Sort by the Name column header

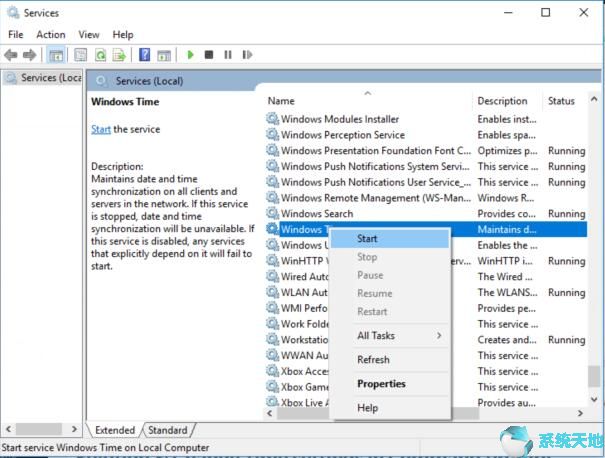click(369, 101)
